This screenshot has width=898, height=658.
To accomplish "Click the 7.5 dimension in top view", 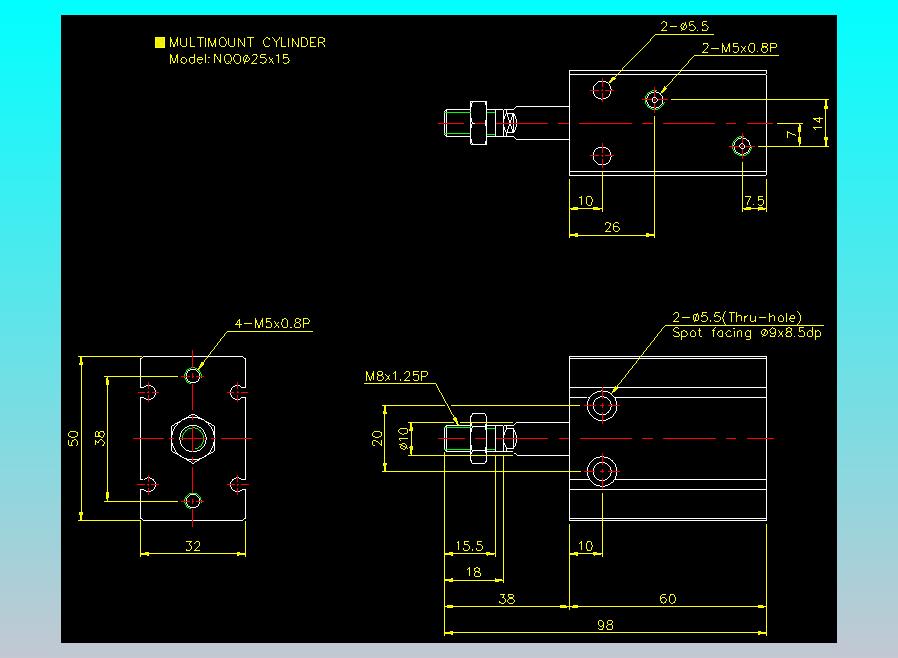I will pyautogui.click(x=754, y=201).
